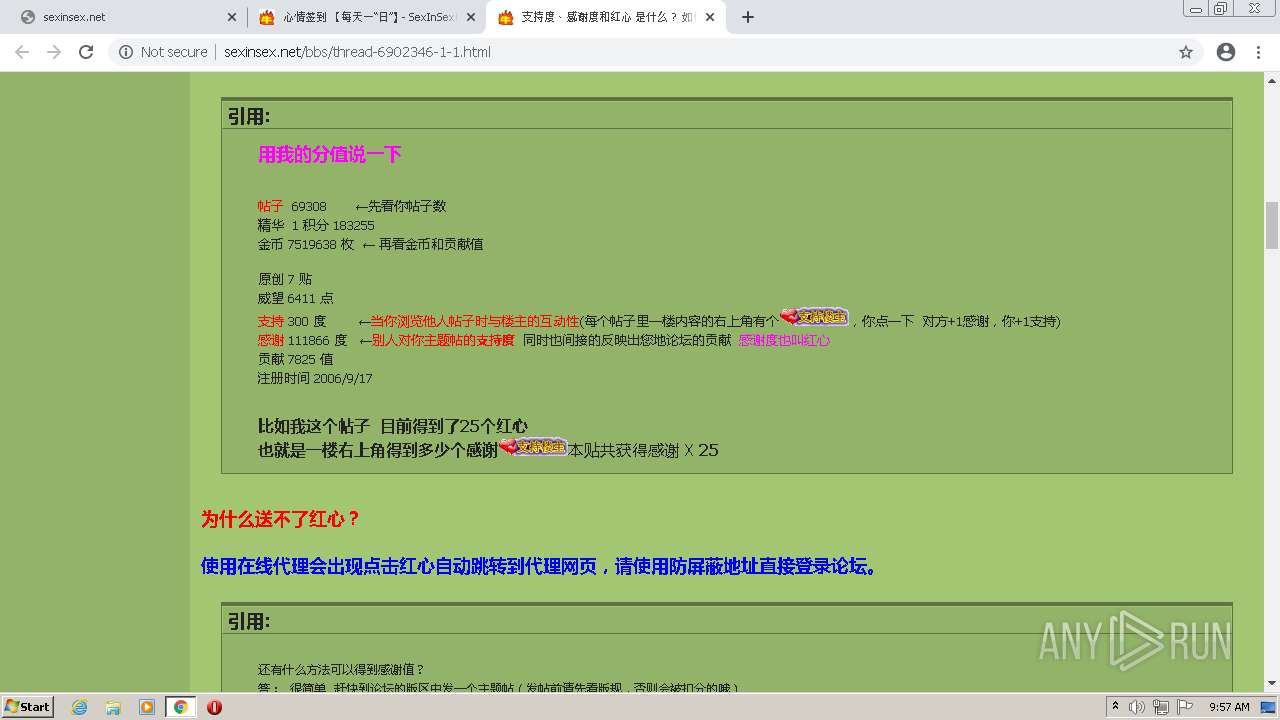Image resolution: width=1280 pixels, height=720 pixels.
Task: Click the red 感谢 label
Action: pos(271,340)
